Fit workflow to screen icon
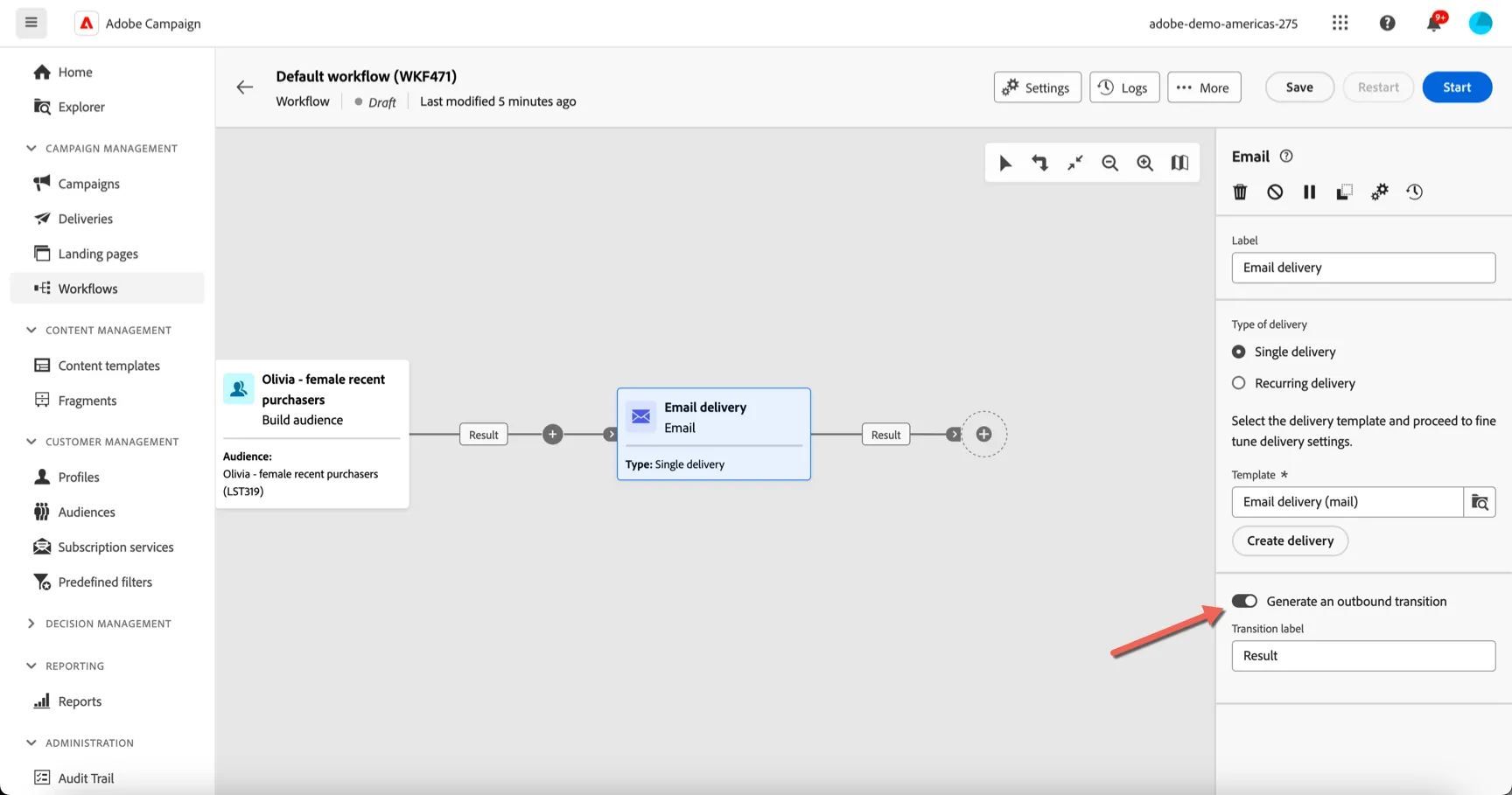The width and height of the screenshot is (1512, 795). click(1074, 163)
